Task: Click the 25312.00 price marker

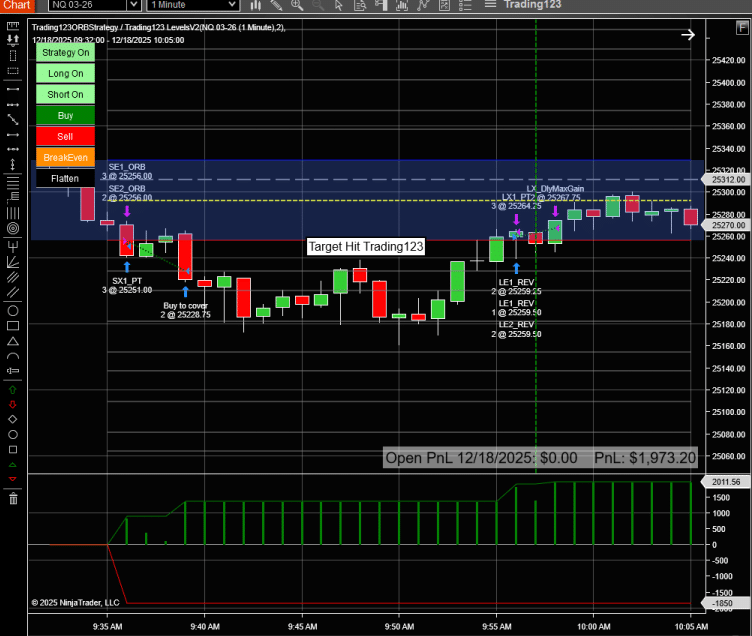Action: (x=727, y=179)
